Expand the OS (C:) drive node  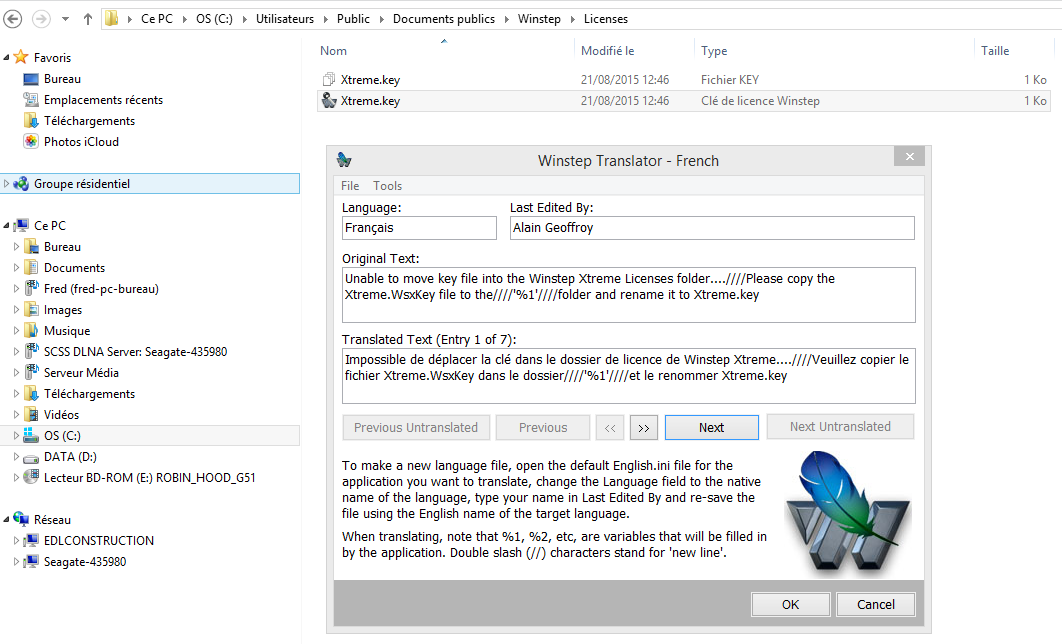pos(16,436)
